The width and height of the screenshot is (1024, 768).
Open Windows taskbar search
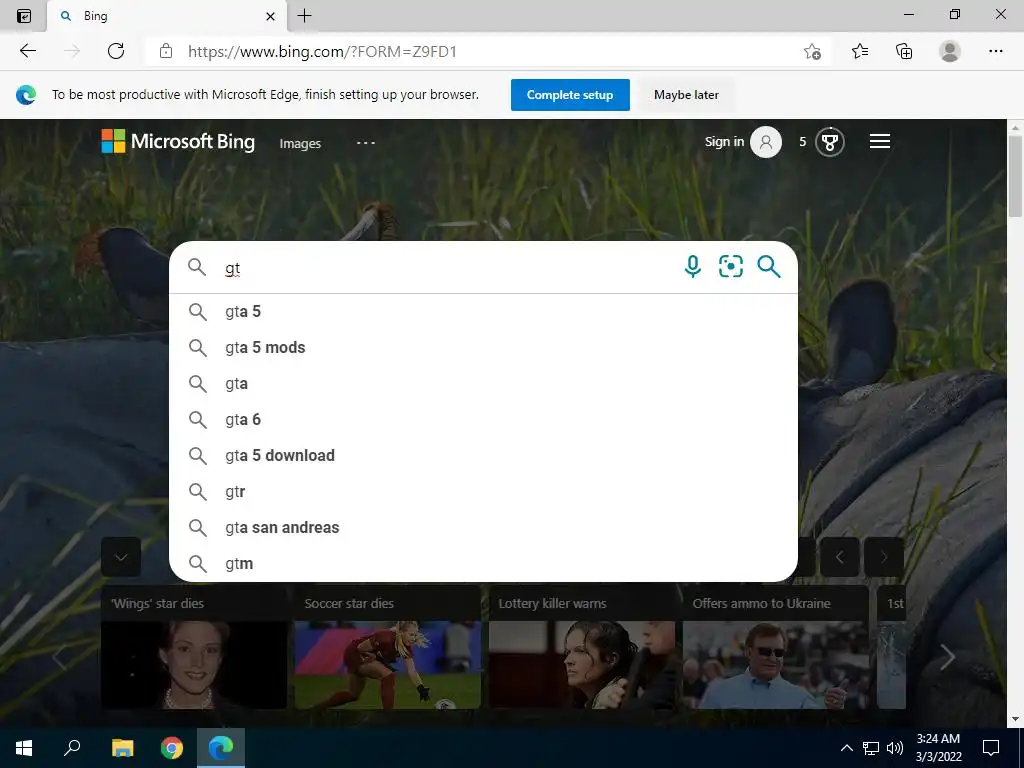pos(72,748)
